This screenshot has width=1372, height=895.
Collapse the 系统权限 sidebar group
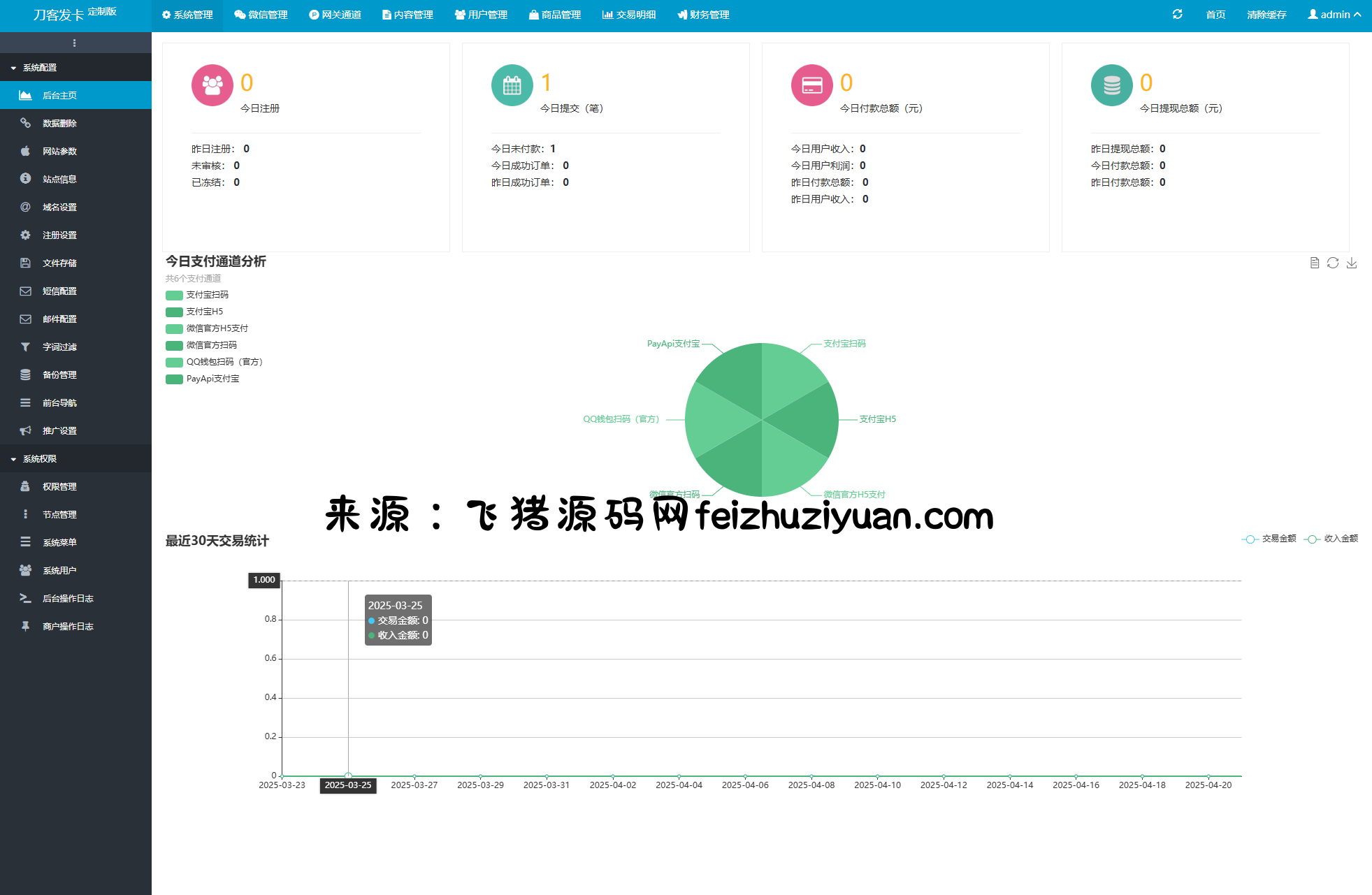click(40, 459)
